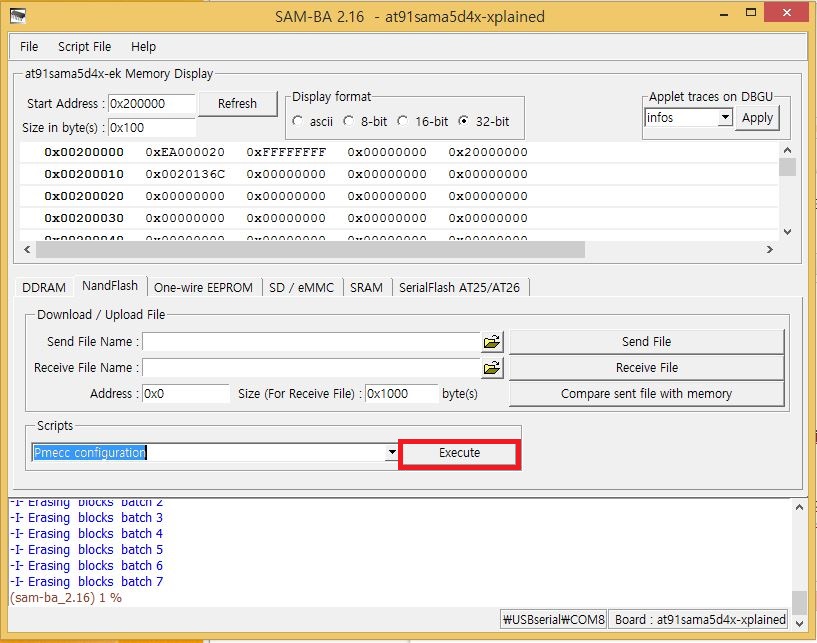Open the Applet traces infos dropdown
Screen dimensions: 817x643
[x=725, y=118]
